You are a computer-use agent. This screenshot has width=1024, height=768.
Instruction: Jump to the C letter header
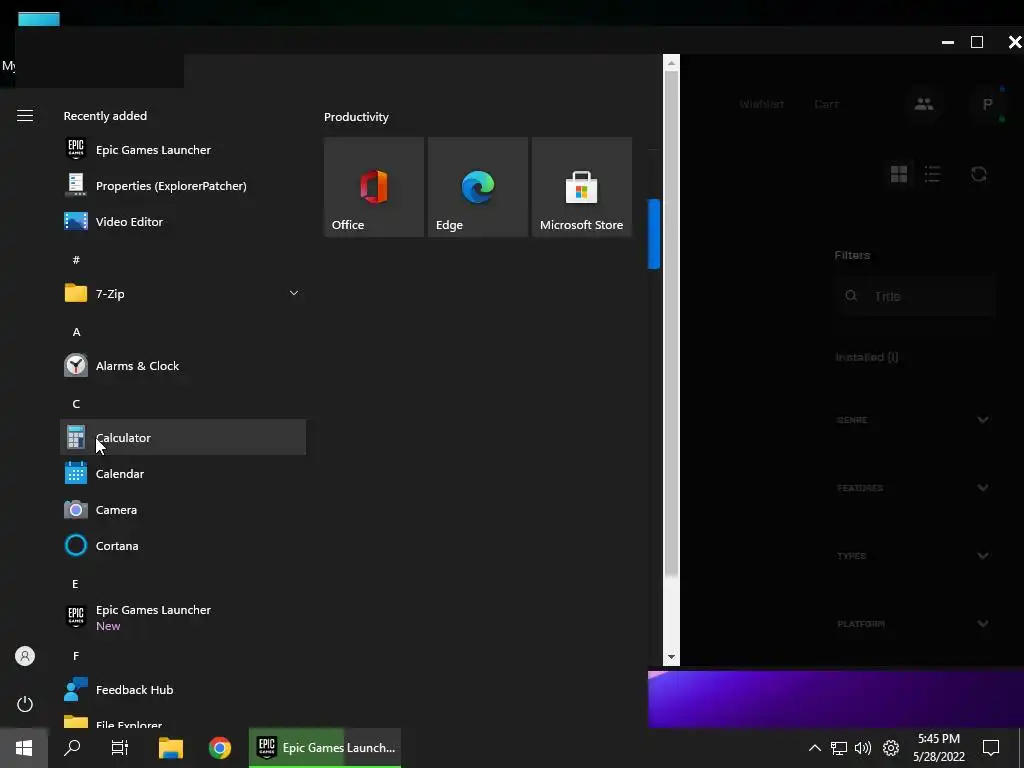click(76, 404)
